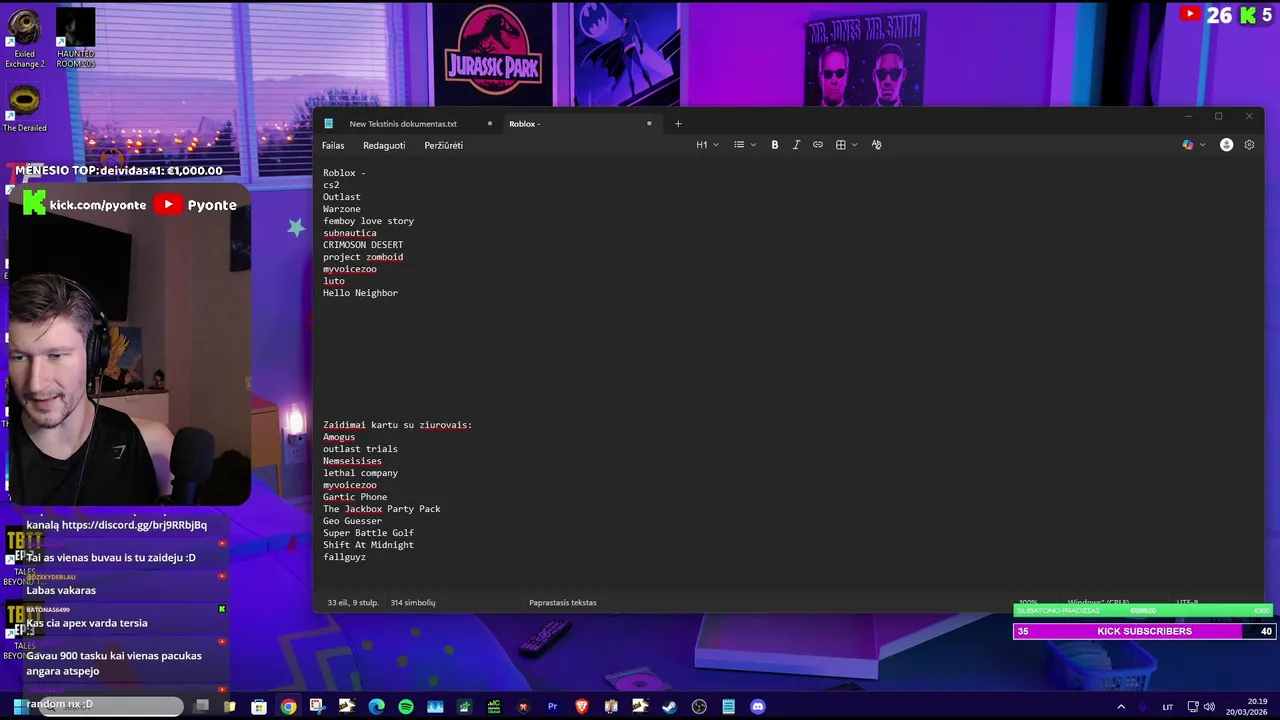Click the 'Outlast' line

(x=342, y=197)
